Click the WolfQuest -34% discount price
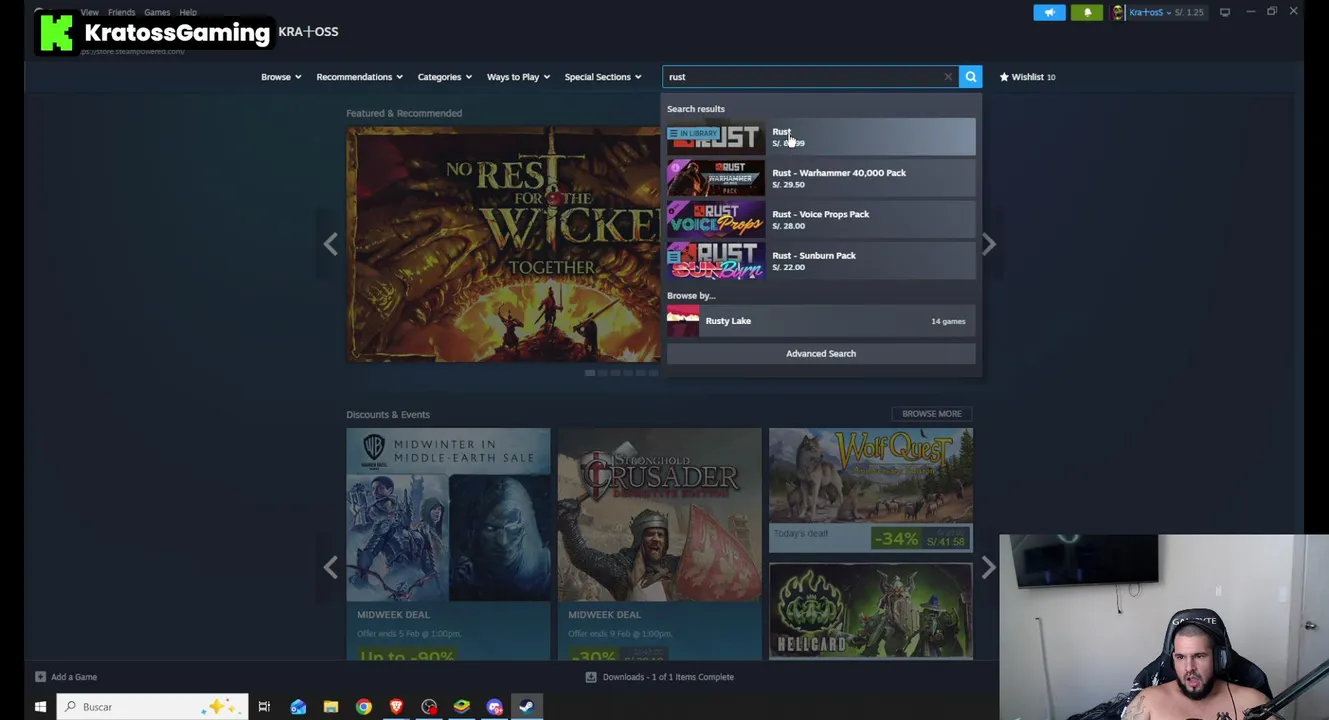The image size is (1329, 720). point(919,540)
